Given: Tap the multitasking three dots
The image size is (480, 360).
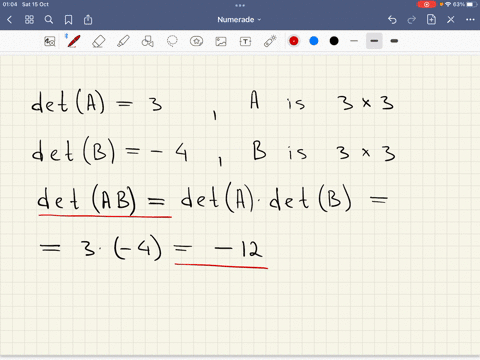Looking at the screenshot, I should [240, 5].
